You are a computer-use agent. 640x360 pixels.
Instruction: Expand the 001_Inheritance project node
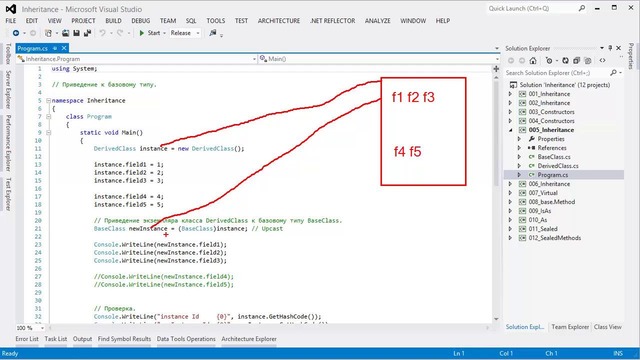pyautogui.click(x=510, y=94)
